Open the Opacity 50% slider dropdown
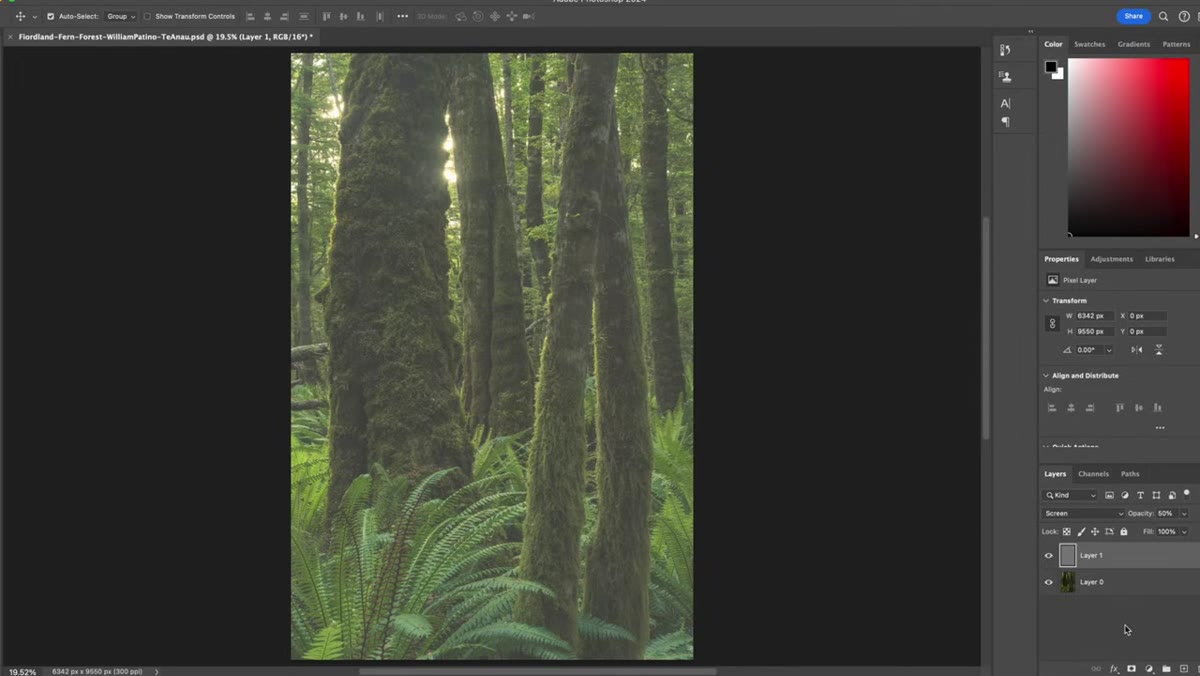Image resolution: width=1200 pixels, height=676 pixels. (1184, 513)
